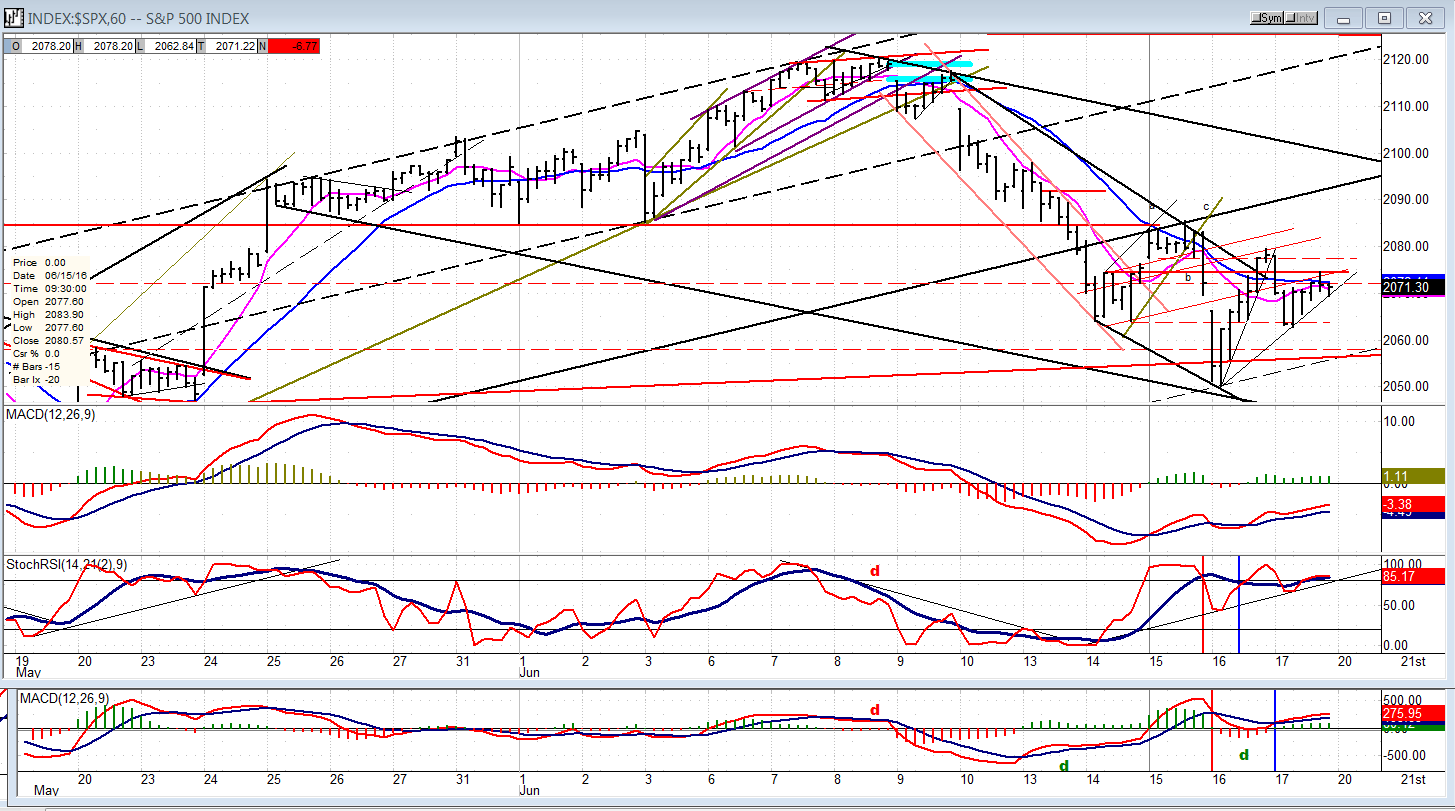Select the 'b' wave label annotation
This screenshot has width=1455, height=811.
pos(1187,277)
